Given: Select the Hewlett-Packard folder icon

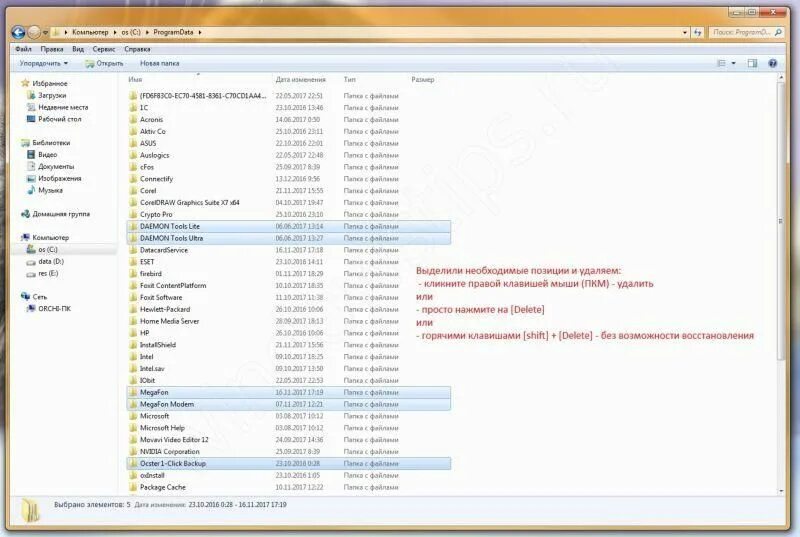Looking at the screenshot, I should (133, 309).
